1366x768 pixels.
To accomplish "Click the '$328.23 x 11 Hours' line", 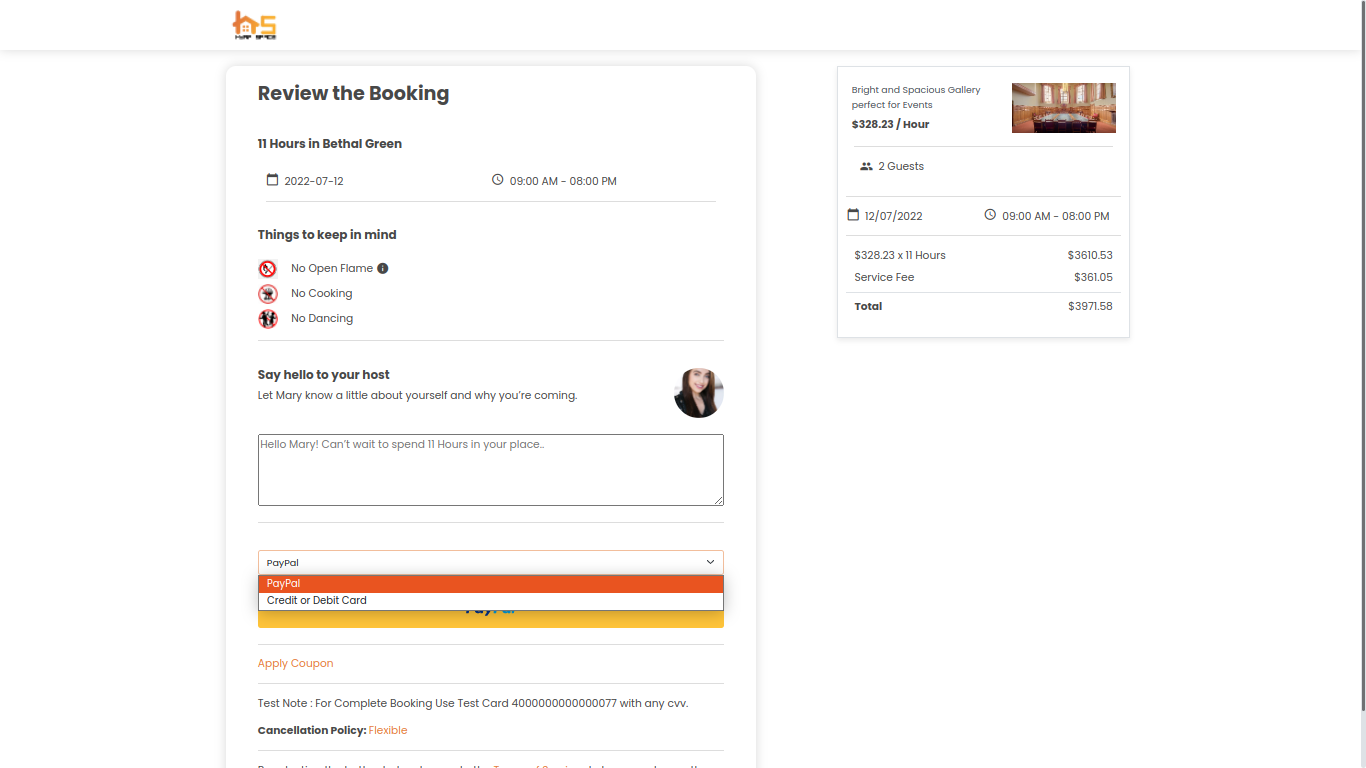I will (x=900, y=255).
